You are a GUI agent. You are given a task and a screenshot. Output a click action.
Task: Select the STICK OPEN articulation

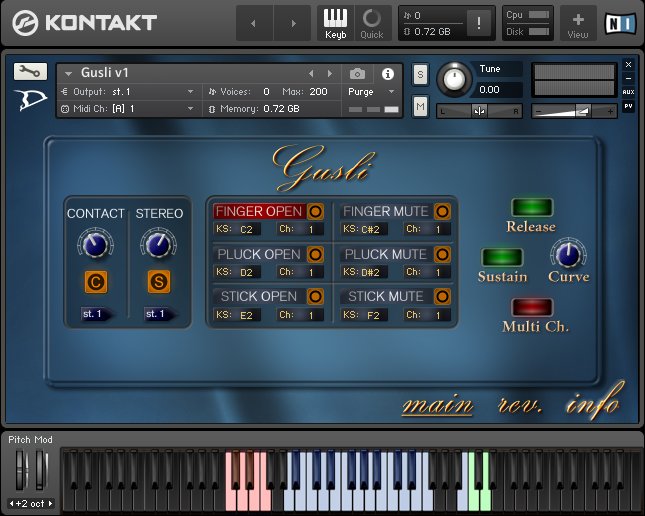pyautogui.click(x=259, y=296)
